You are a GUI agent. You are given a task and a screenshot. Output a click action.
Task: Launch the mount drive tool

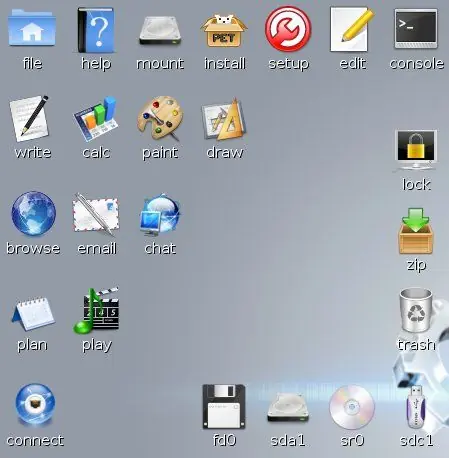[160, 31]
